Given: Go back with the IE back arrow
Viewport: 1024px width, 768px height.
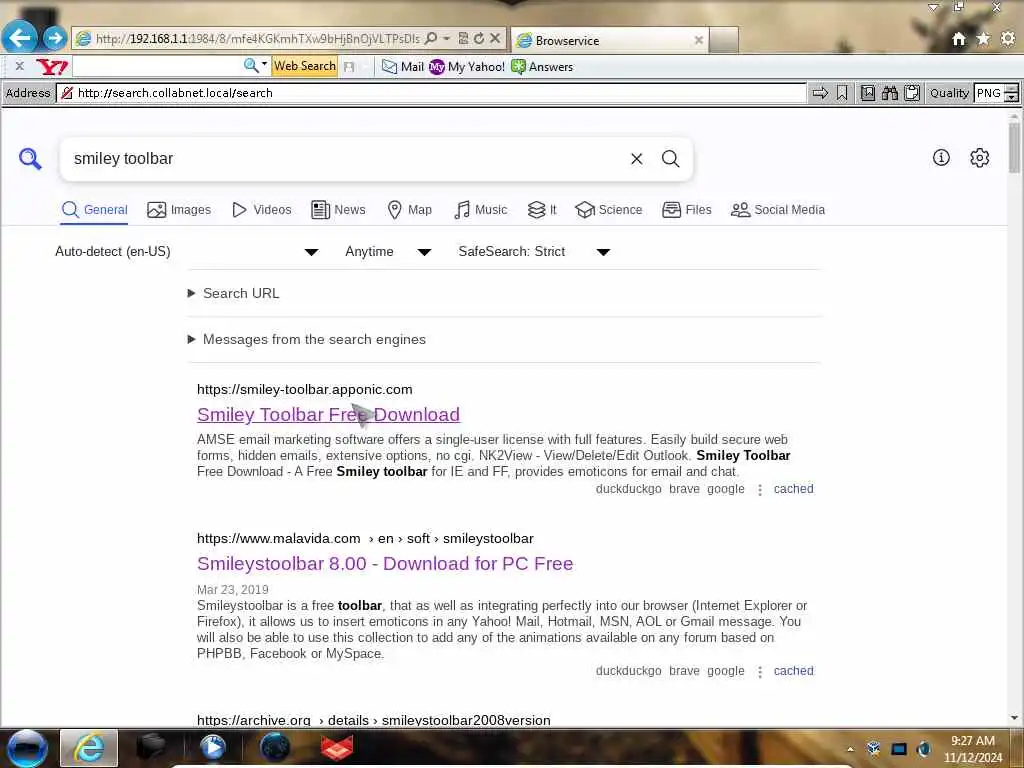Looking at the screenshot, I should (x=20, y=37).
